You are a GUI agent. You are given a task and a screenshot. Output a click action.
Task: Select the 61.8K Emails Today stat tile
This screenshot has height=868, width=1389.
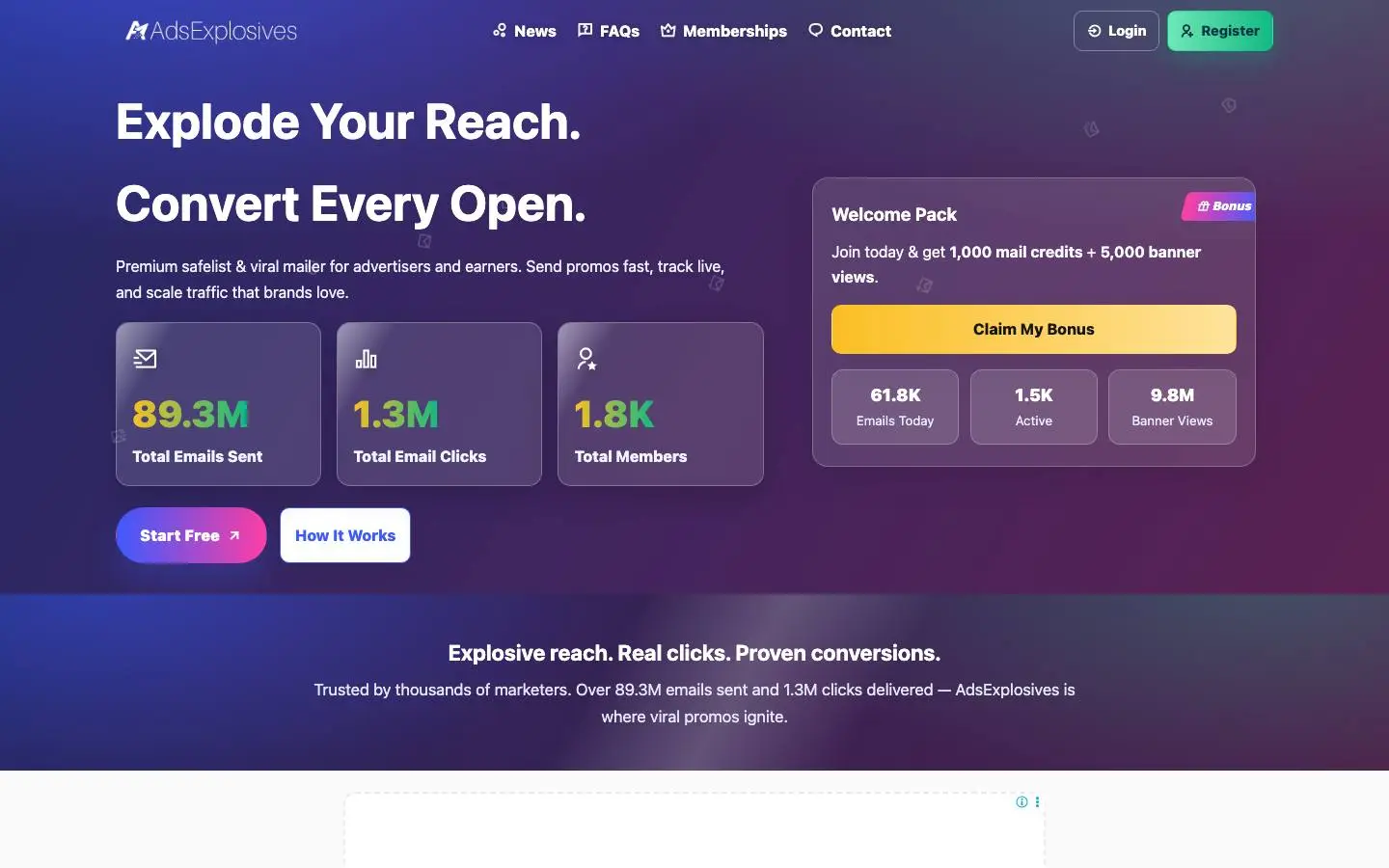(x=895, y=407)
